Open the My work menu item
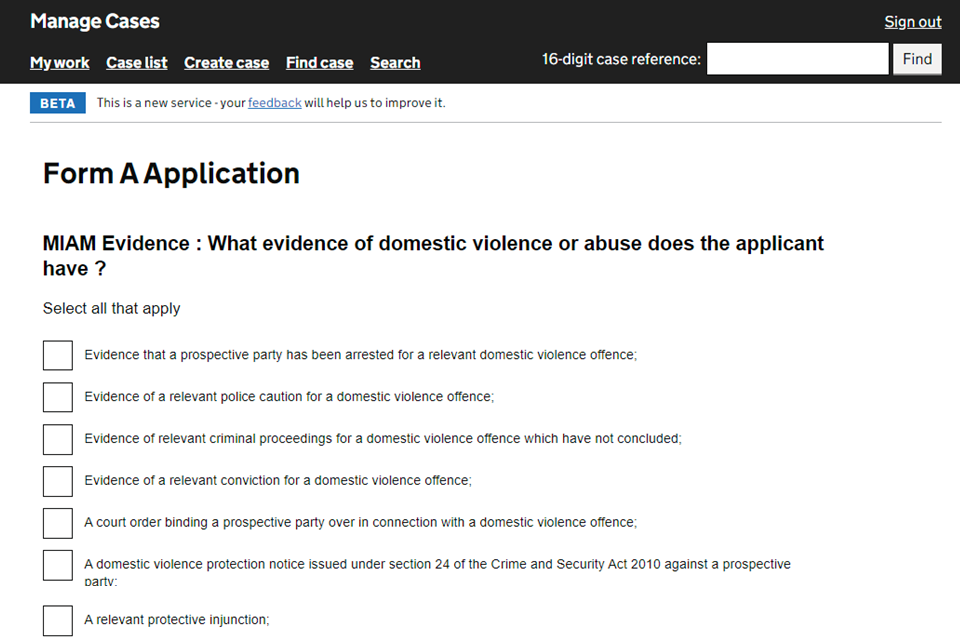Image resolution: width=960 pixels, height=640 pixels. click(60, 63)
